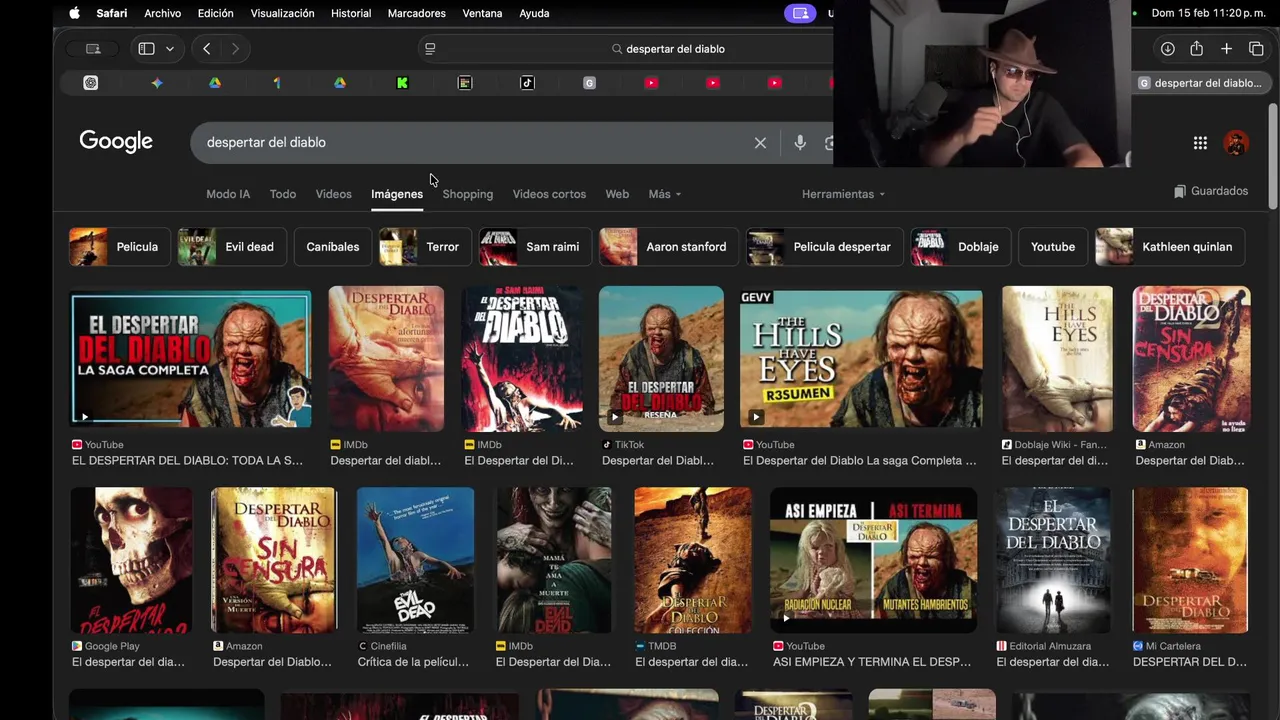Open the ChatGPT favorite in bookmarks bar
1280x720 pixels.
click(91, 83)
